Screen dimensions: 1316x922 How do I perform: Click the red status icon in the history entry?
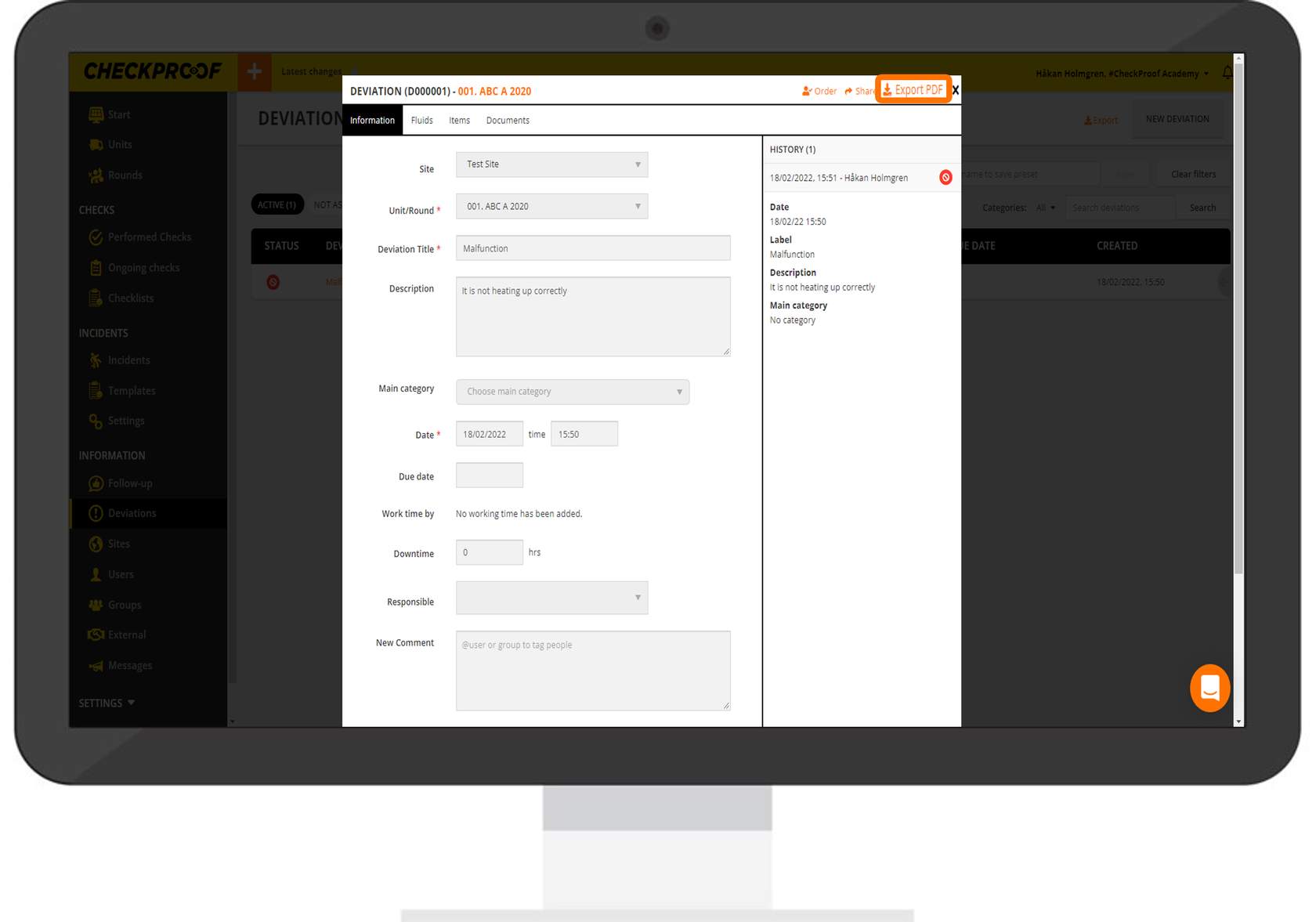[x=945, y=178]
